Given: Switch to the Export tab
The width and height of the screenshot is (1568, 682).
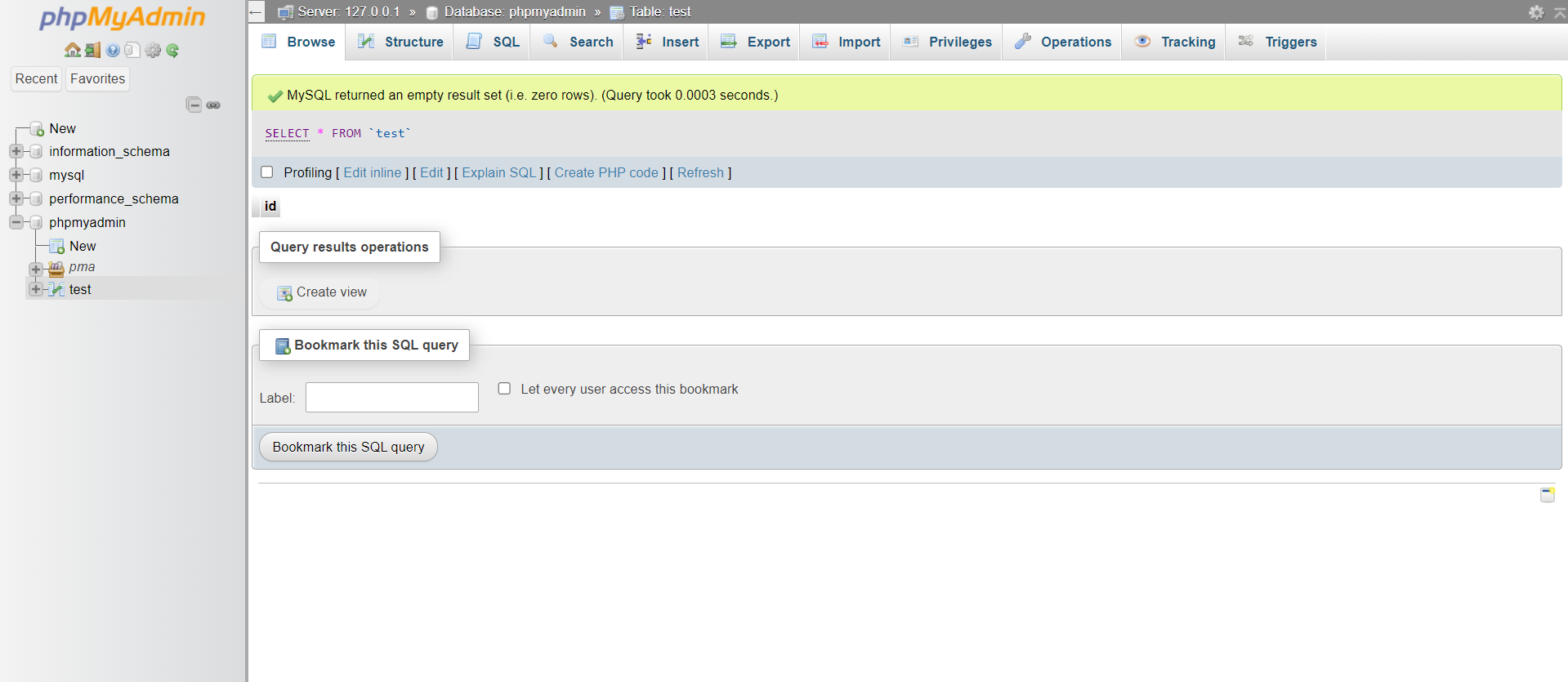Looking at the screenshot, I should tap(755, 42).
